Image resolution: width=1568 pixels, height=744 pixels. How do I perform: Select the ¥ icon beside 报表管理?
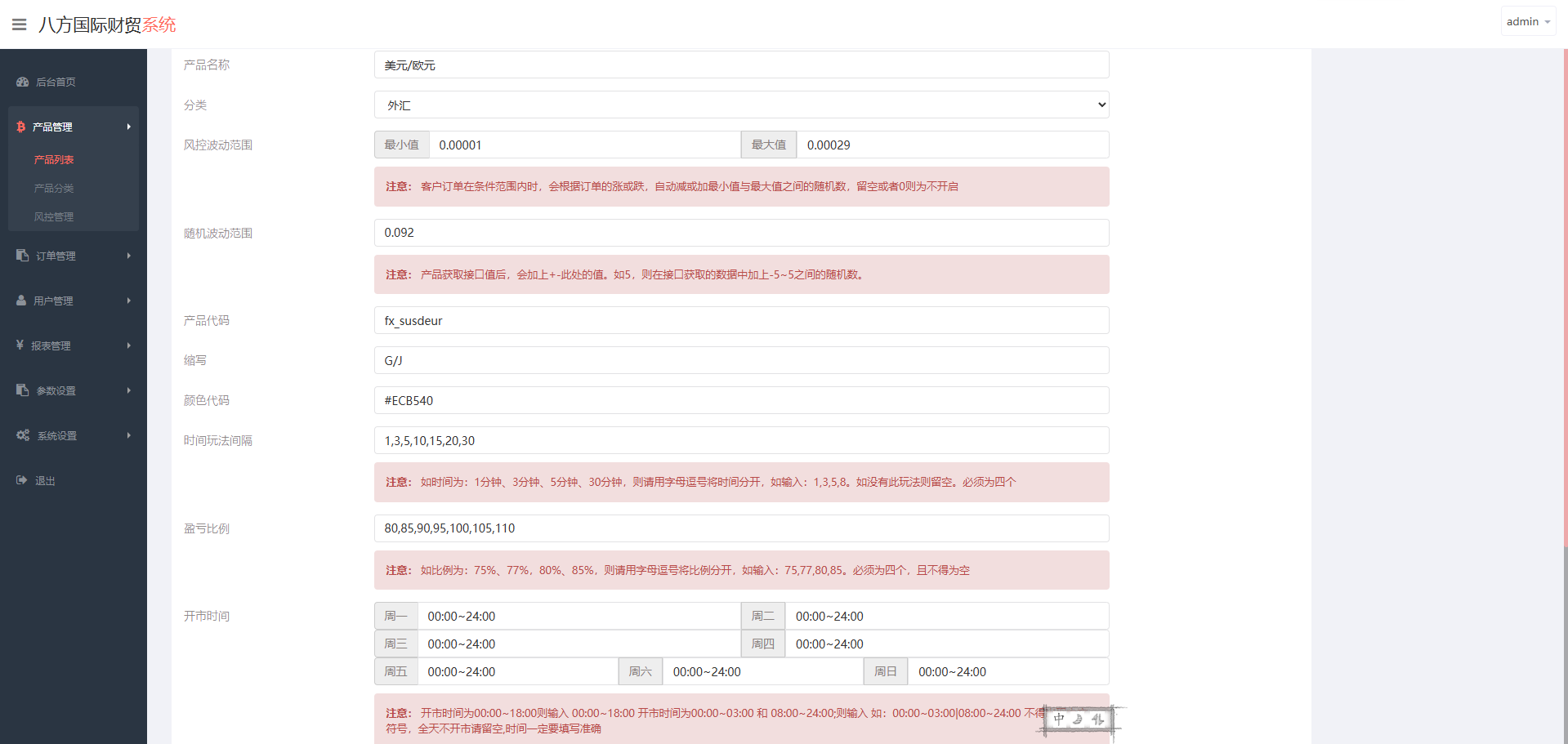click(20, 345)
